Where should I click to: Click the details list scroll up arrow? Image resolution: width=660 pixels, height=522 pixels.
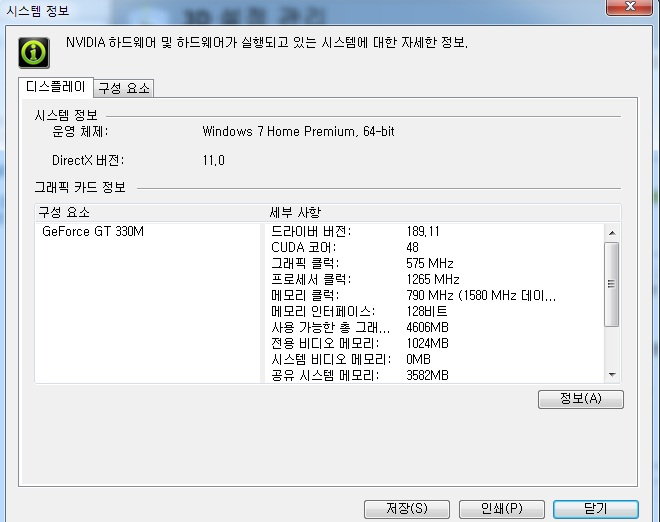tap(612, 233)
